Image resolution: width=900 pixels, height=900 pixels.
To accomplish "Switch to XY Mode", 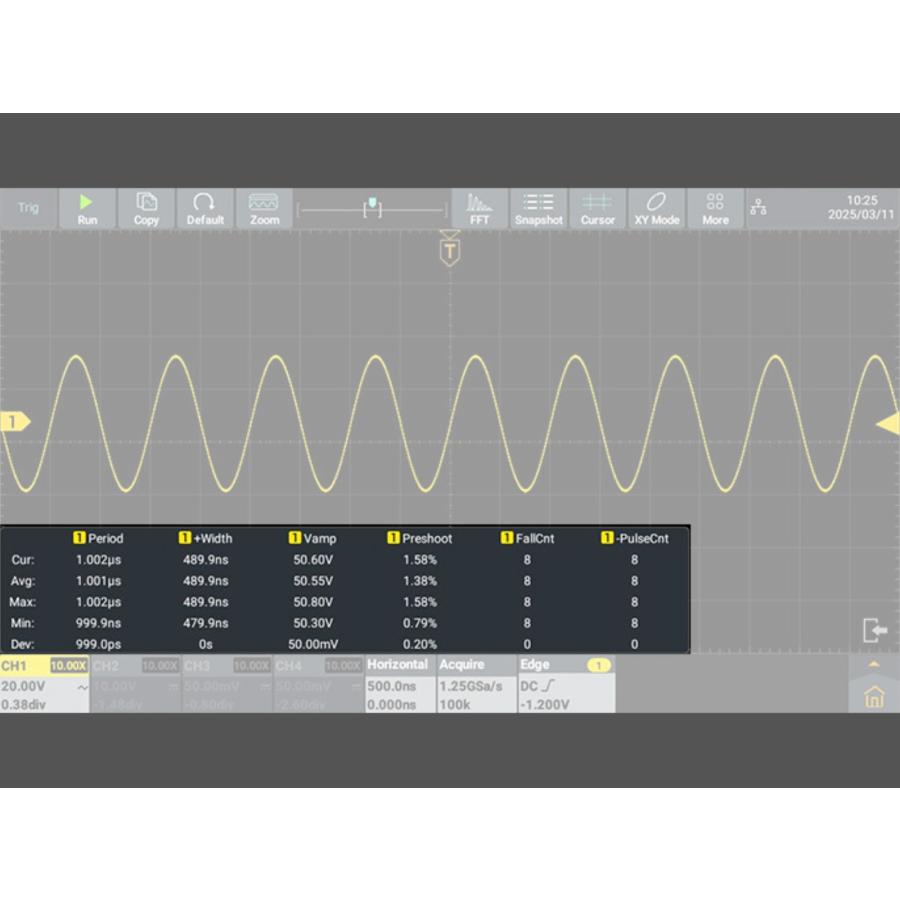I will tap(657, 209).
